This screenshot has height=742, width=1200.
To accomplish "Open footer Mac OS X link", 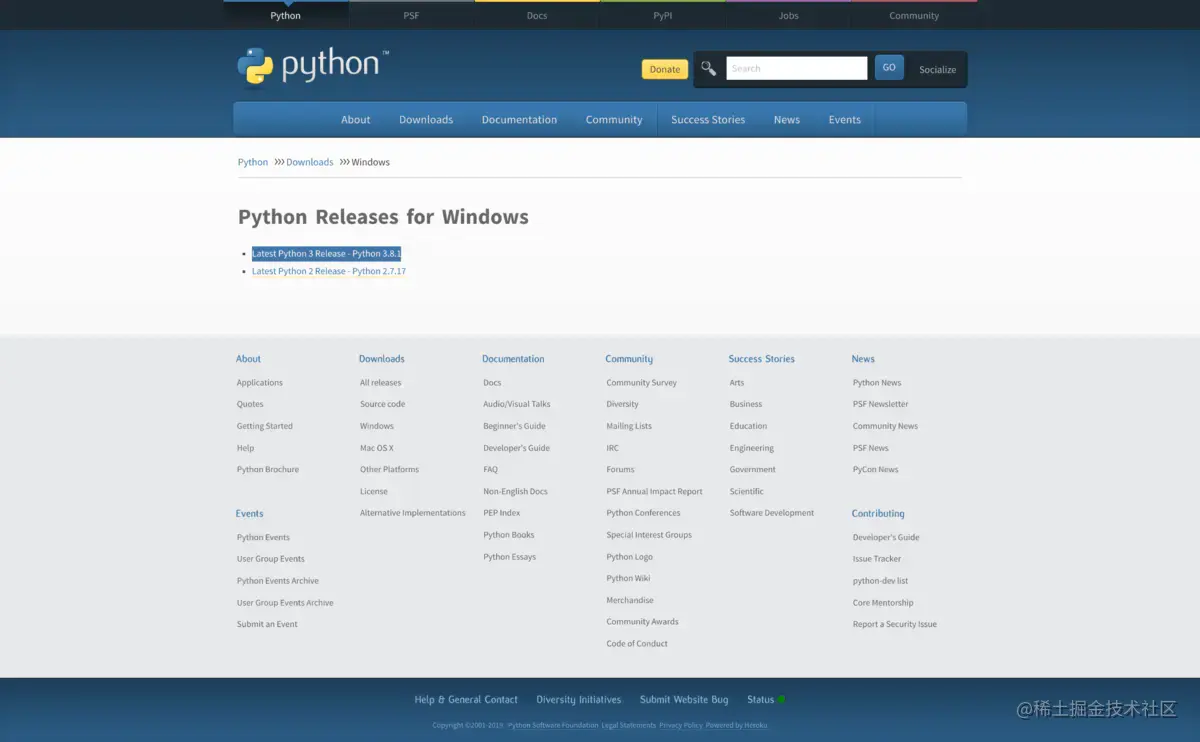I will [x=377, y=448].
